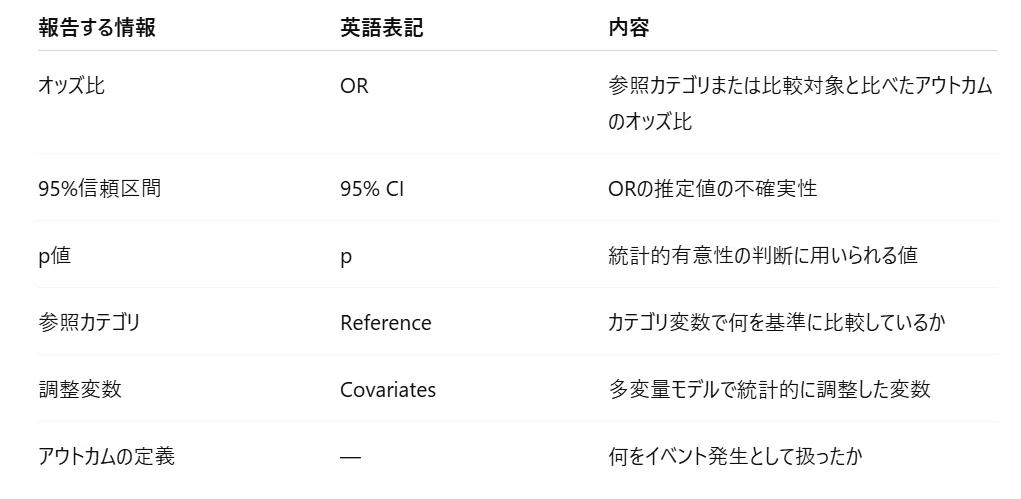Click the 多変量モデルで統計的に調整した変数 description
This screenshot has height=499, width=1021.
769,390
